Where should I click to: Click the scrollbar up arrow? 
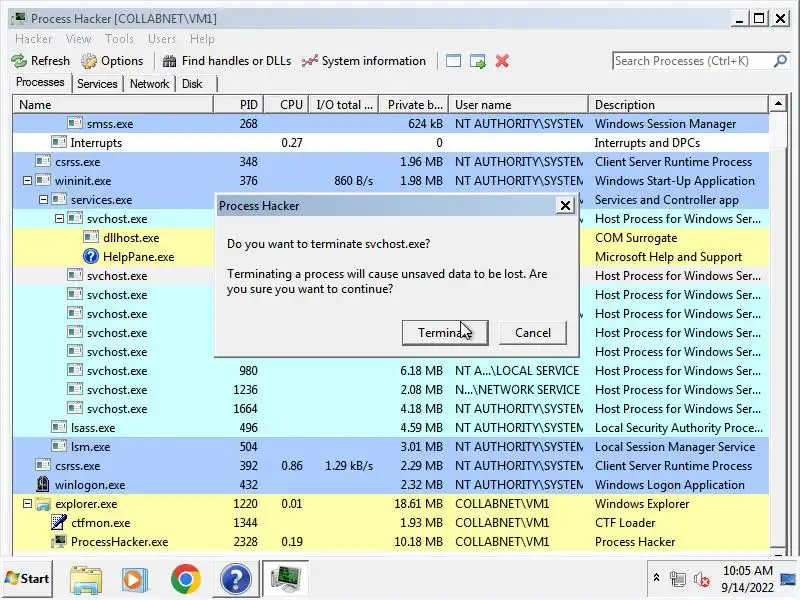(x=778, y=104)
